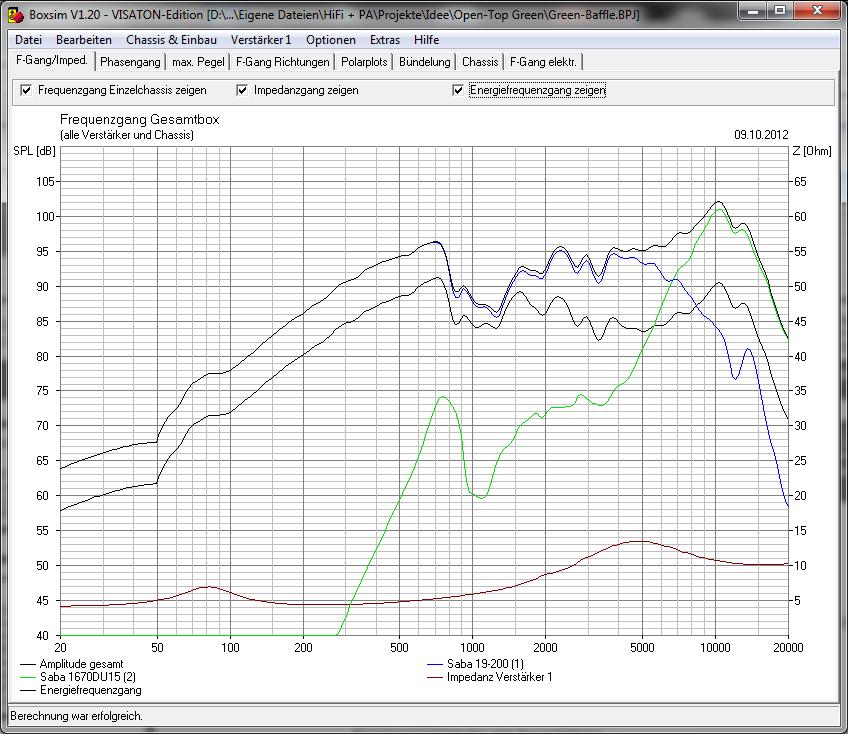Switch to the max. Pegel tab
Viewport: 848px width, 734px height.
pos(198,62)
